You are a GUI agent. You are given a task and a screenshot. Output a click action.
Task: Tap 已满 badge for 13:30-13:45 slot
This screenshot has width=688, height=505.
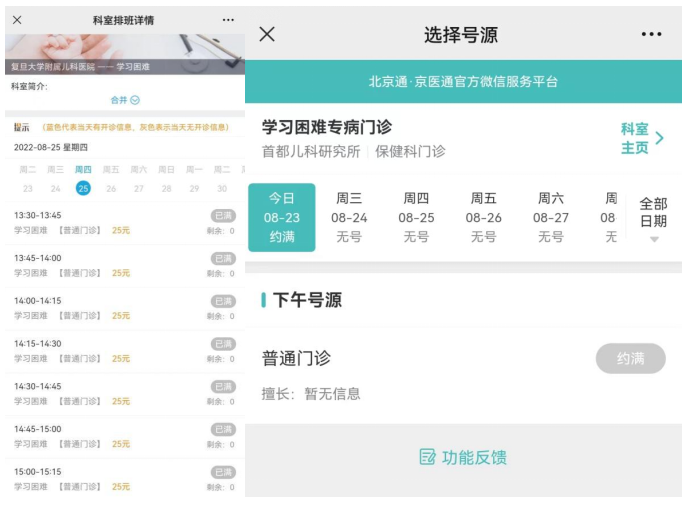[x=223, y=215]
